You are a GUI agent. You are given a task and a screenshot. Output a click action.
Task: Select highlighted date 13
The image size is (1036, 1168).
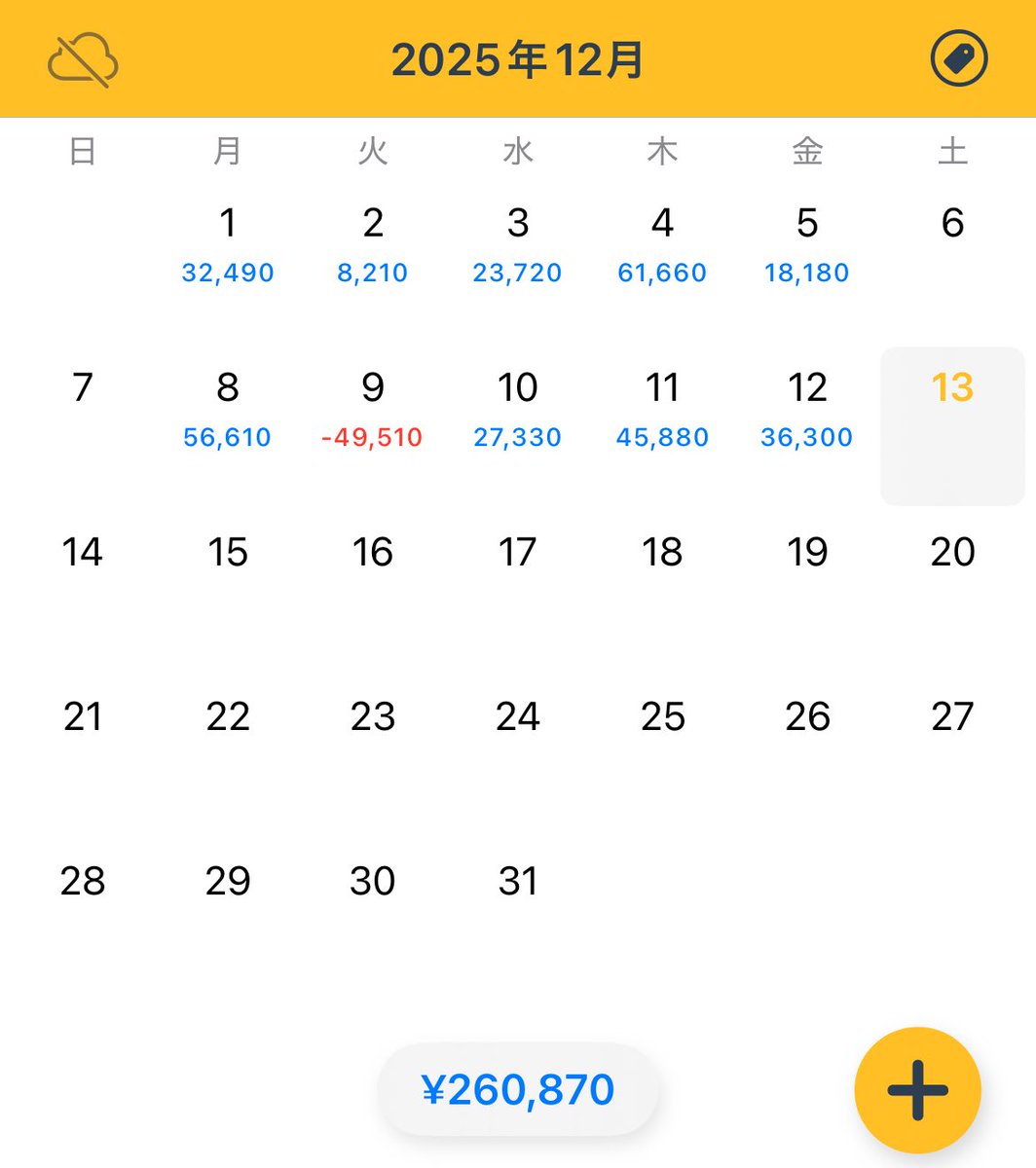point(952,425)
